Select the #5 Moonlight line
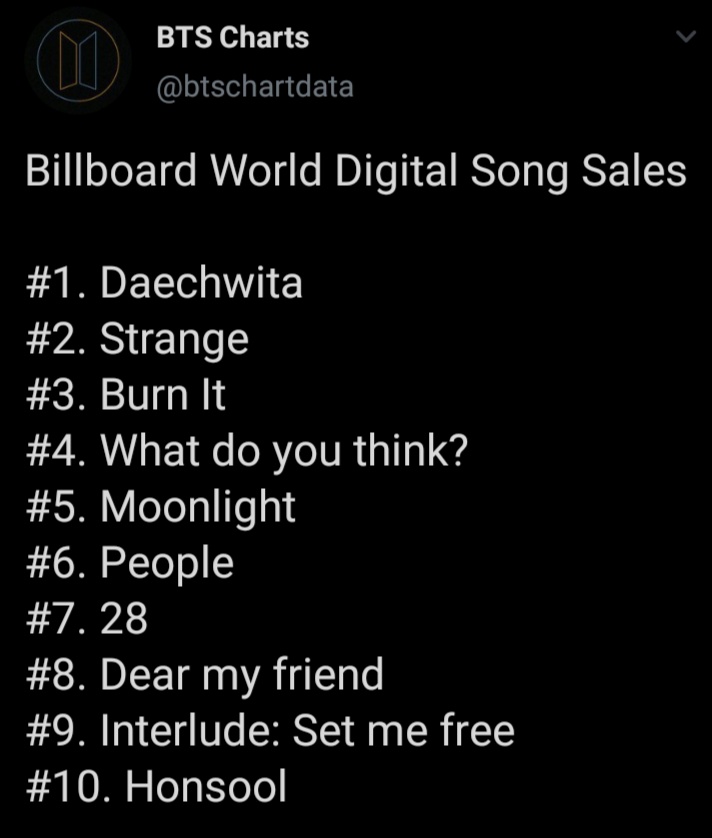The height and width of the screenshot is (838, 712). coord(160,507)
